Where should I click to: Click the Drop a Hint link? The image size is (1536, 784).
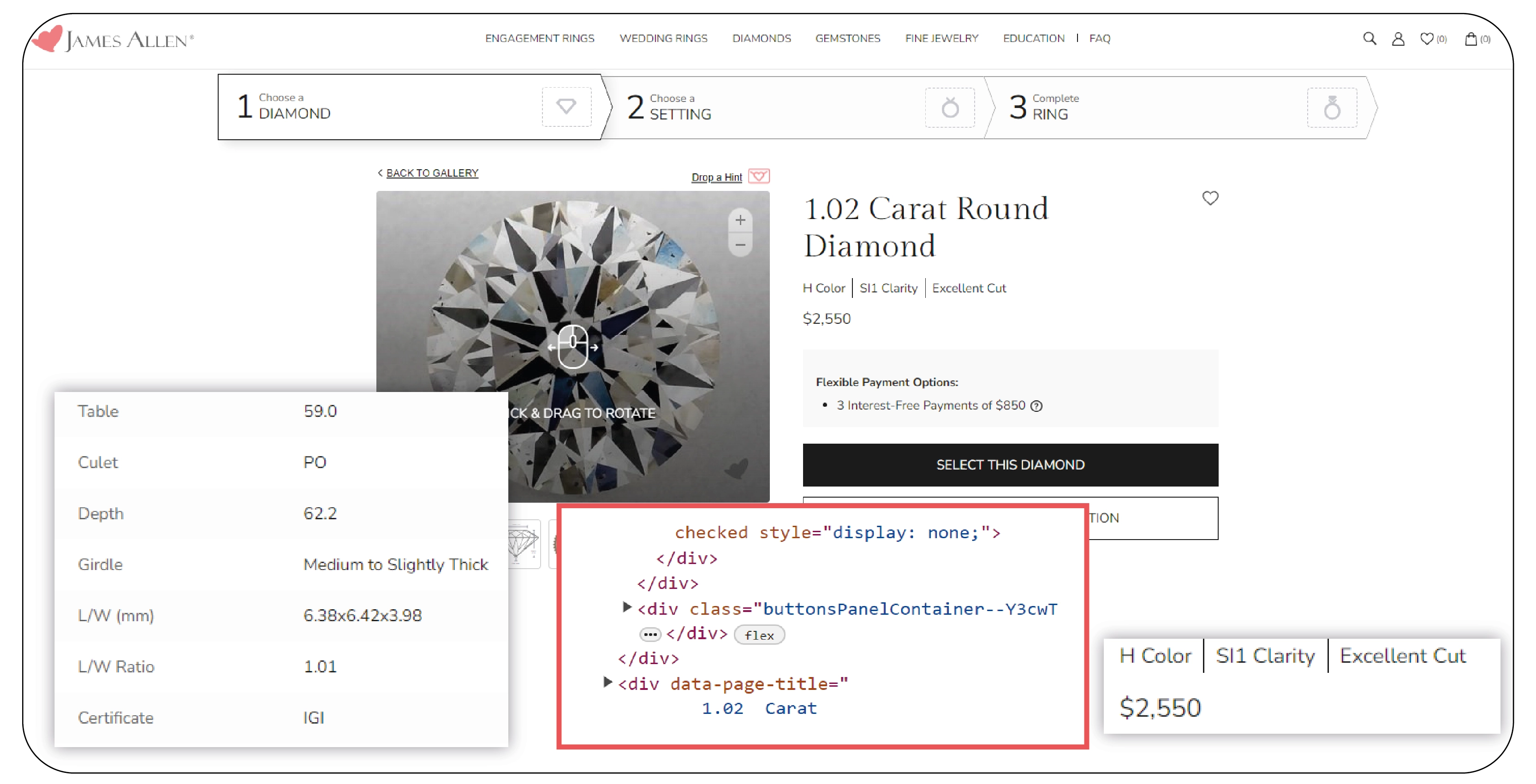click(717, 177)
